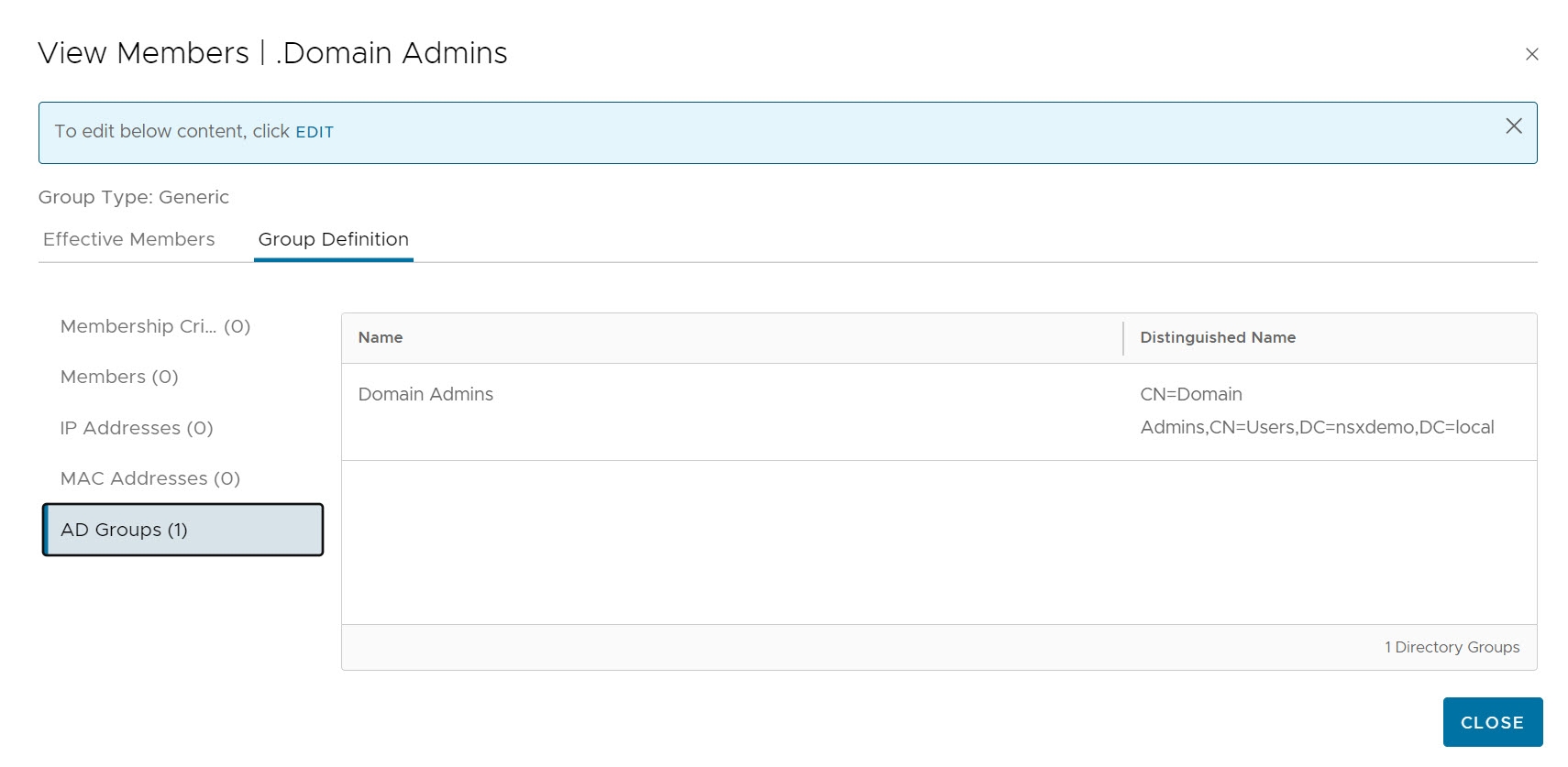1568x767 pixels.
Task: Open the MAC Addresses (0) category
Action: pos(150,478)
